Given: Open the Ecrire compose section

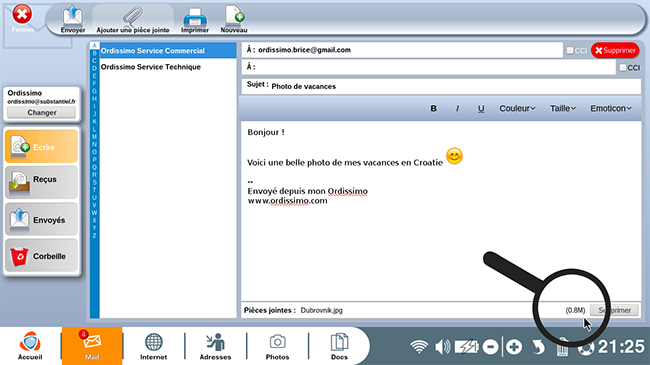Looking at the screenshot, I should pyautogui.click(x=41, y=146).
